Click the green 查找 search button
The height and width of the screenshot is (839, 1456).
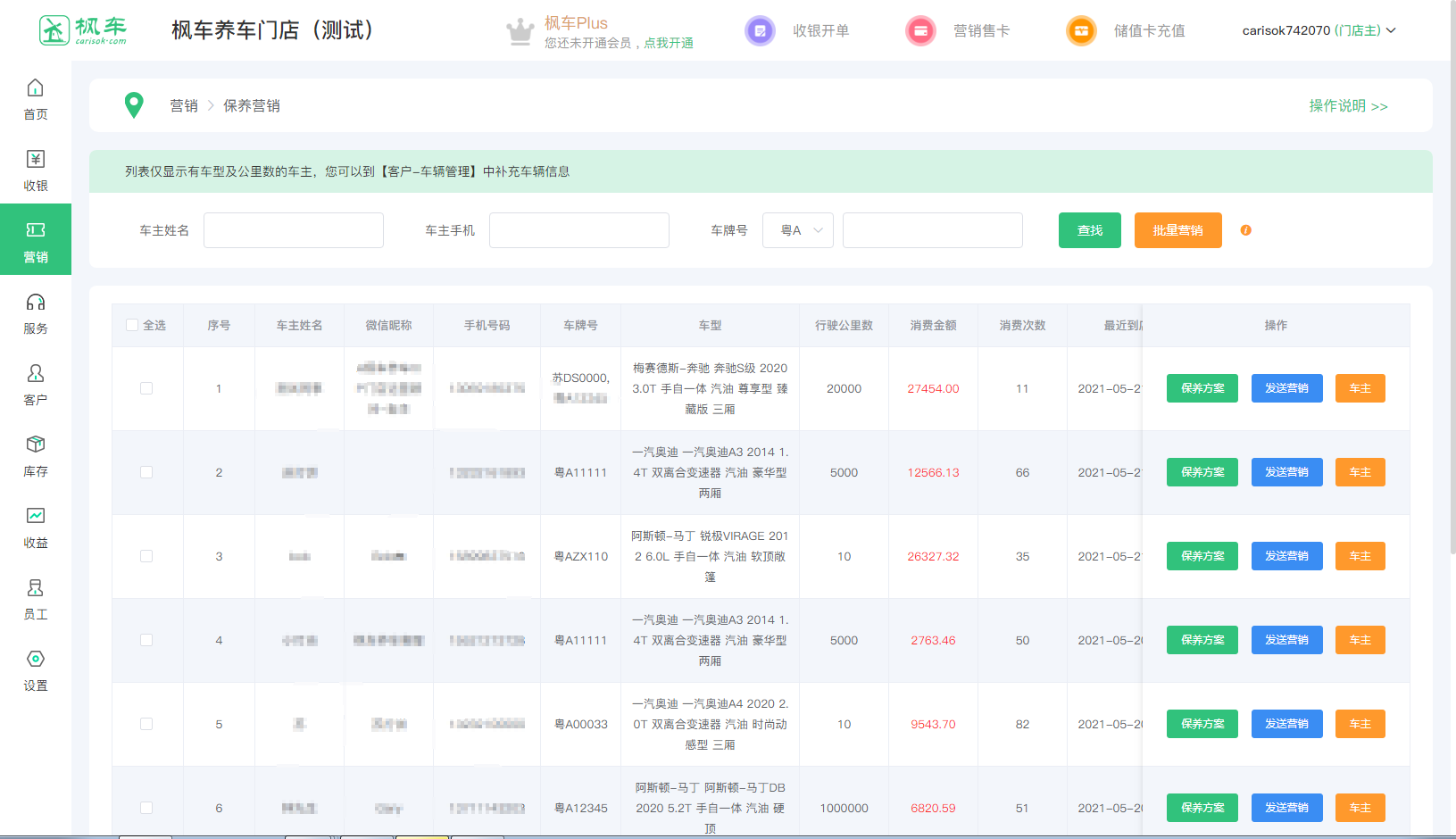click(x=1089, y=230)
